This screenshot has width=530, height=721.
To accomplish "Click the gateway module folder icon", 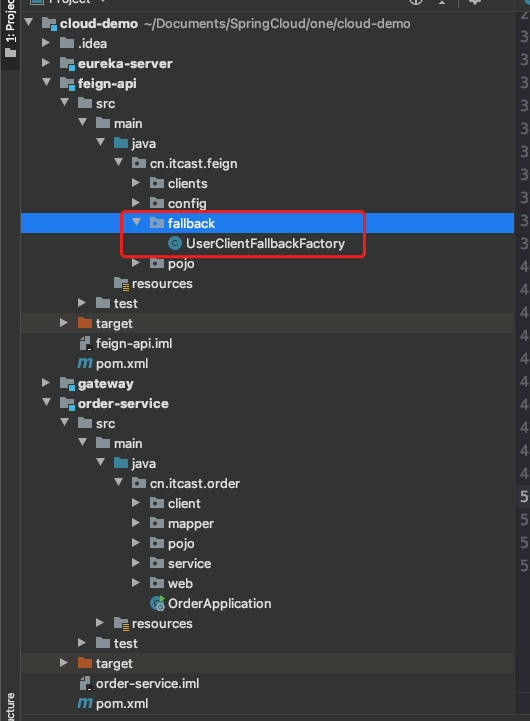I will pyautogui.click(x=67, y=384).
